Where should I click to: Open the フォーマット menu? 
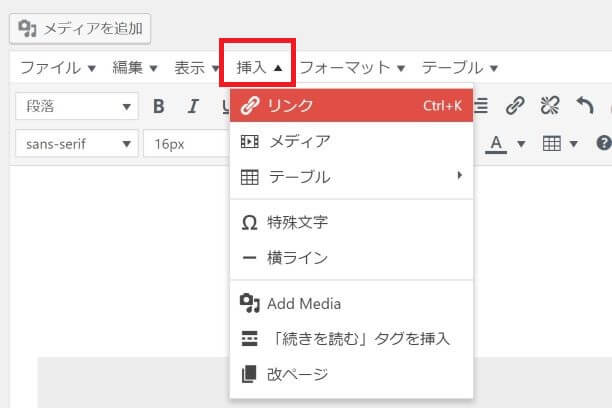pos(352,68)
